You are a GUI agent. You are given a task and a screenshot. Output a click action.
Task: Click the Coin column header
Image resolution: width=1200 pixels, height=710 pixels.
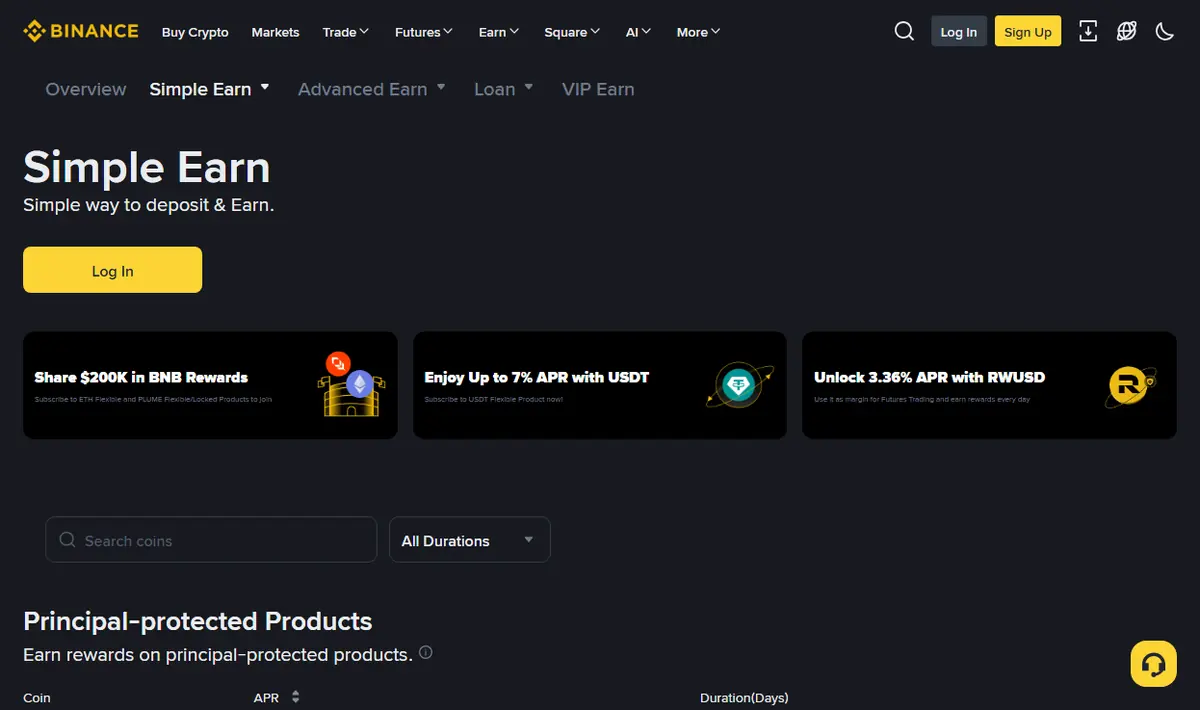coord(37,698)
